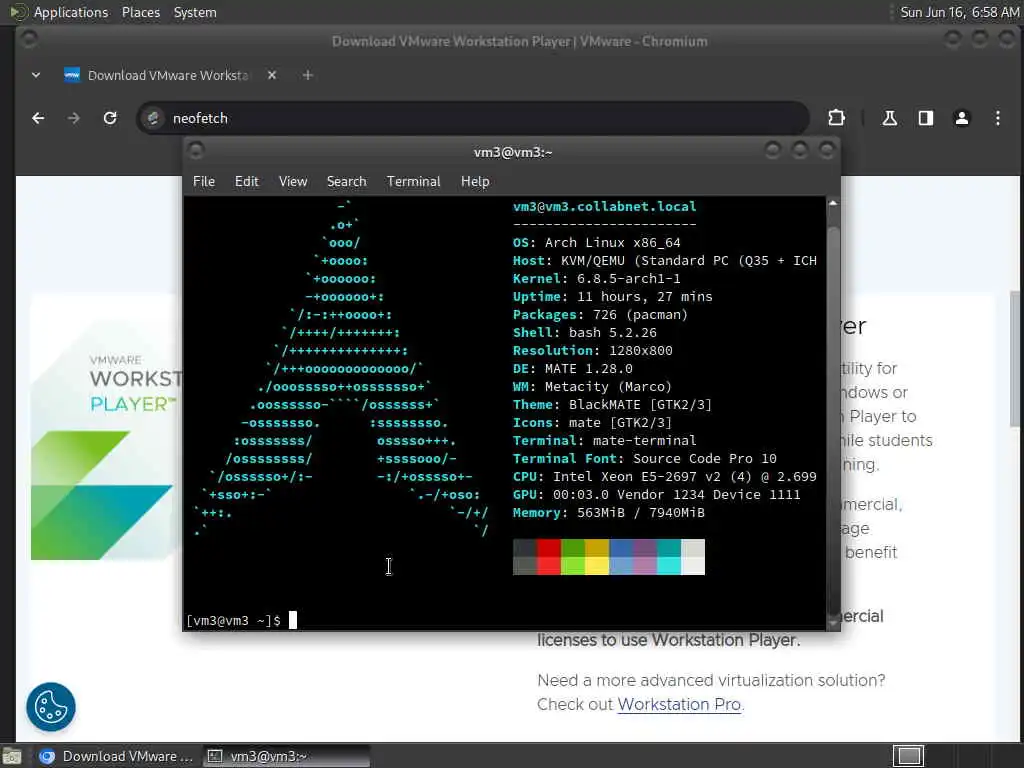
Task: Click the green color block in neofetch output
Action: pos(573,557)
